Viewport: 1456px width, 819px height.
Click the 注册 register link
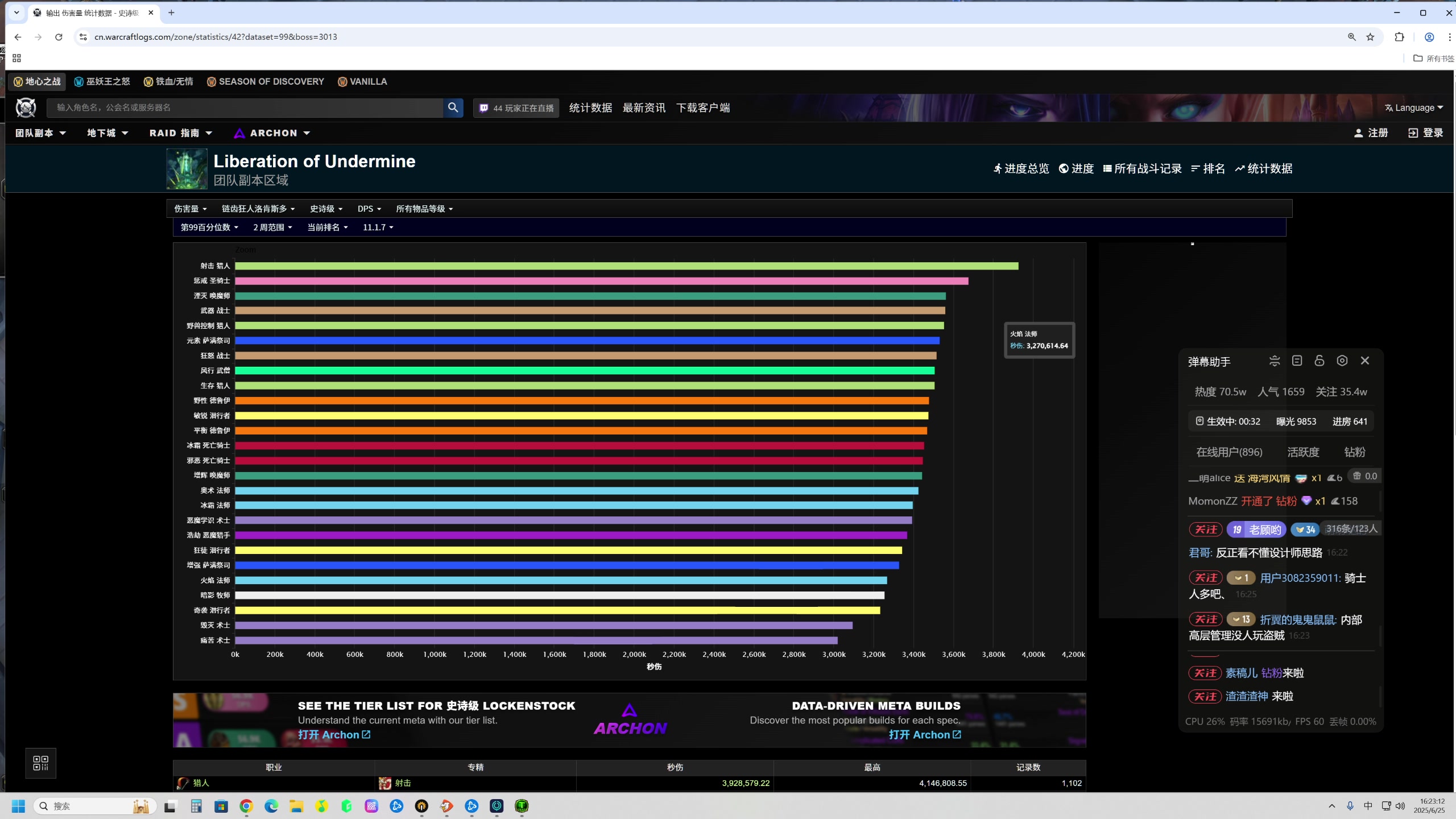pyautogui.click(x=1371, y=133)
